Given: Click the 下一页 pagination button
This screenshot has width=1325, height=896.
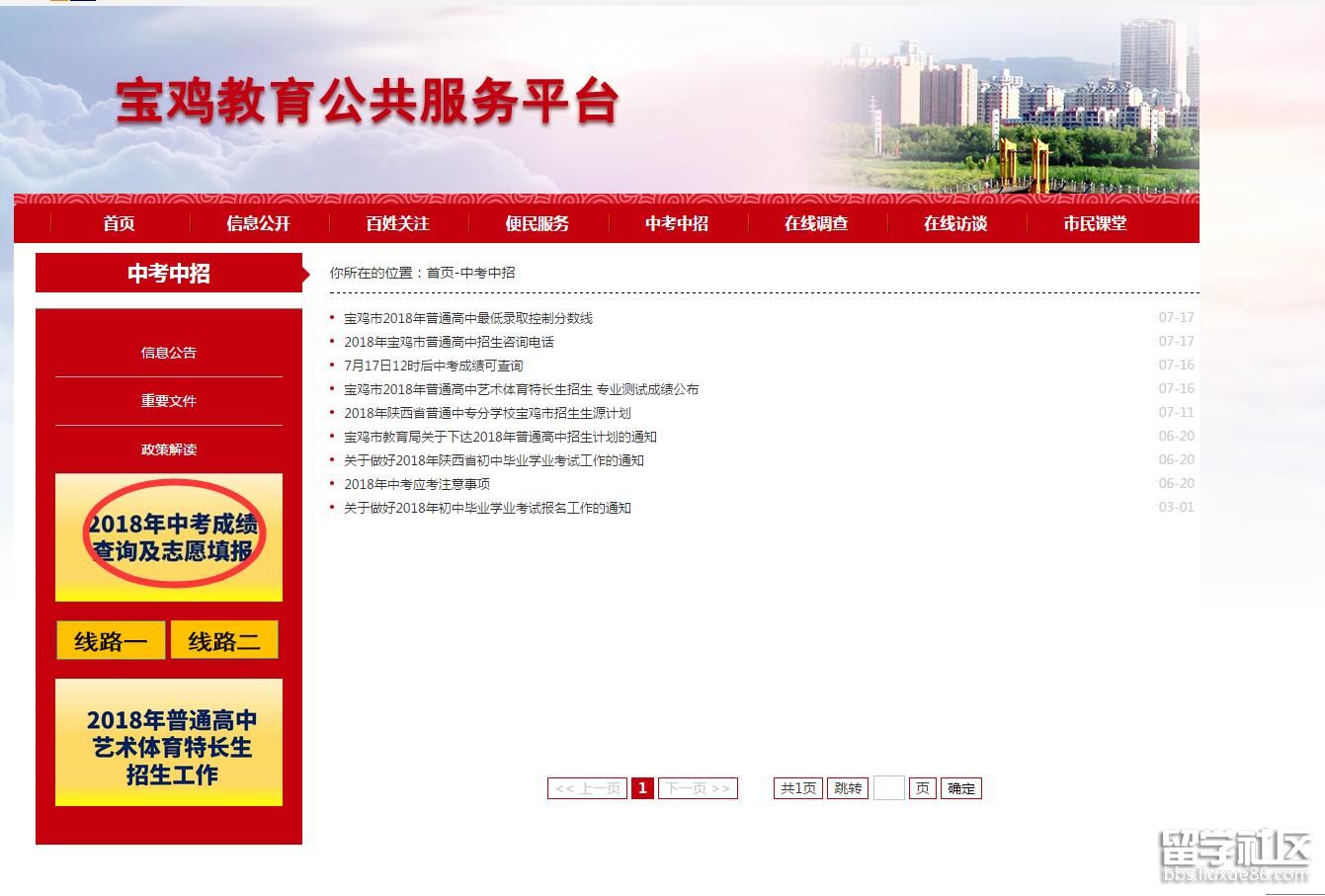Looking at the screenshot, I should (698, 788).
